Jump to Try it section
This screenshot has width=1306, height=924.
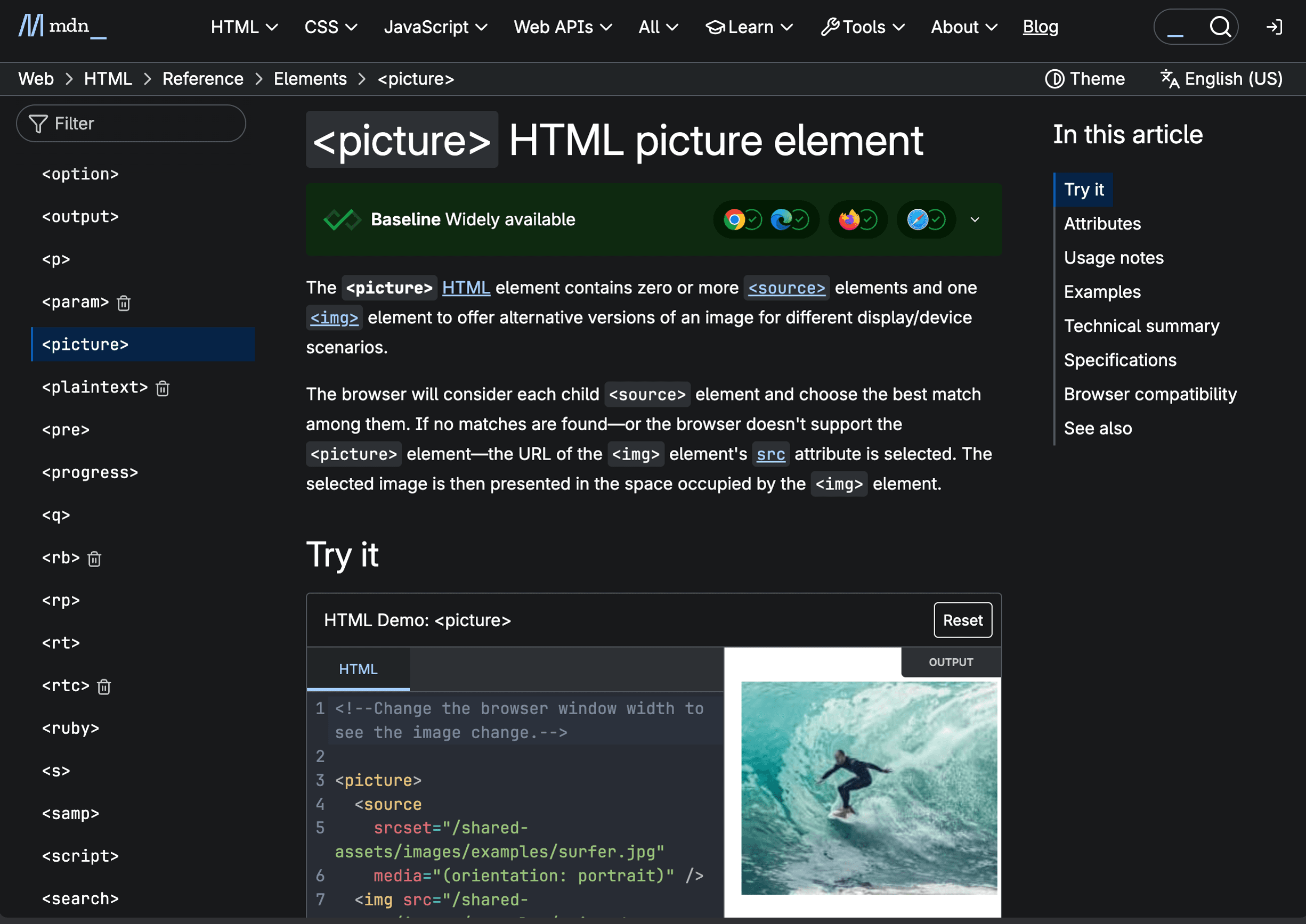[x=1083, y=190]
